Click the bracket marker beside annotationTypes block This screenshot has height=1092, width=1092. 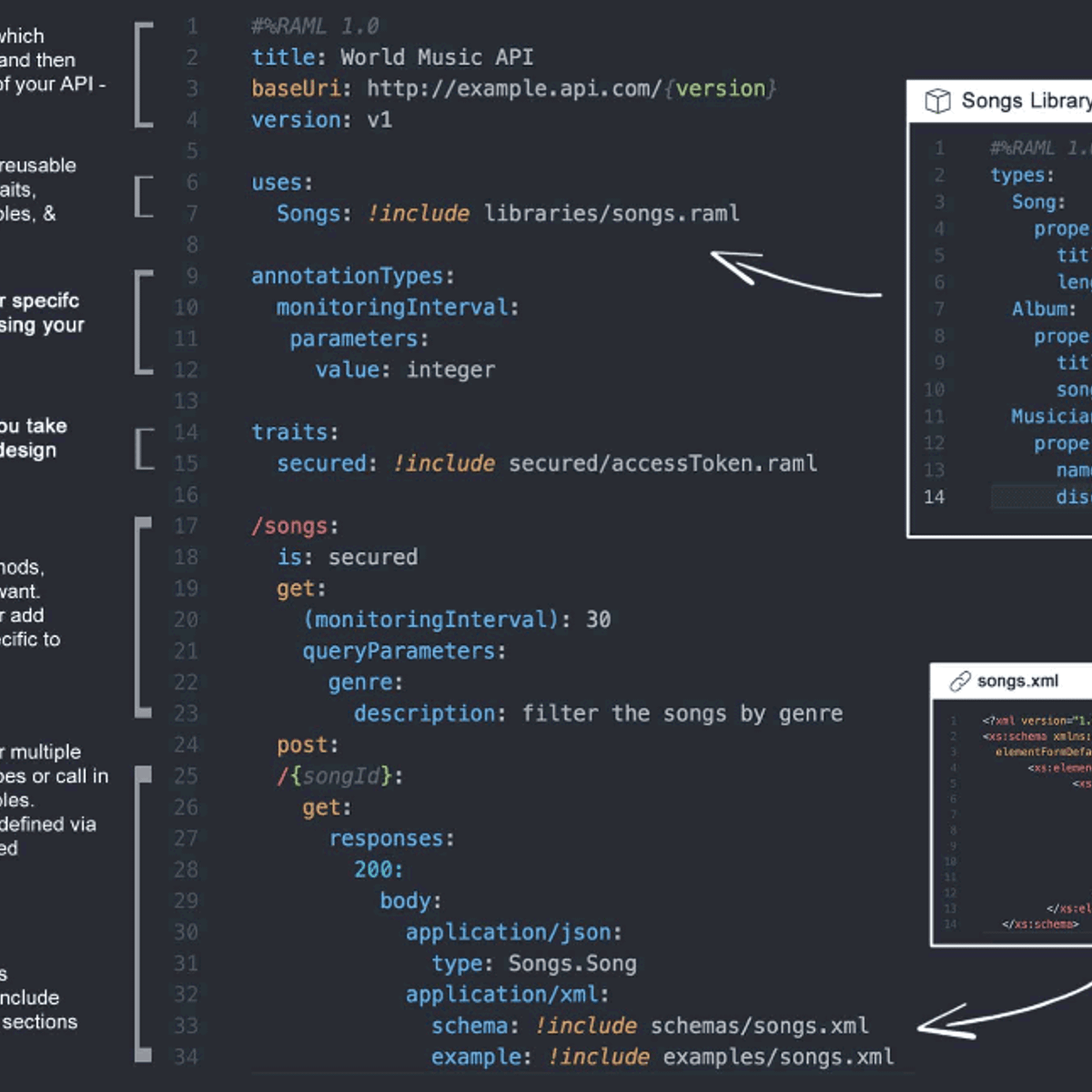[142, 322]
